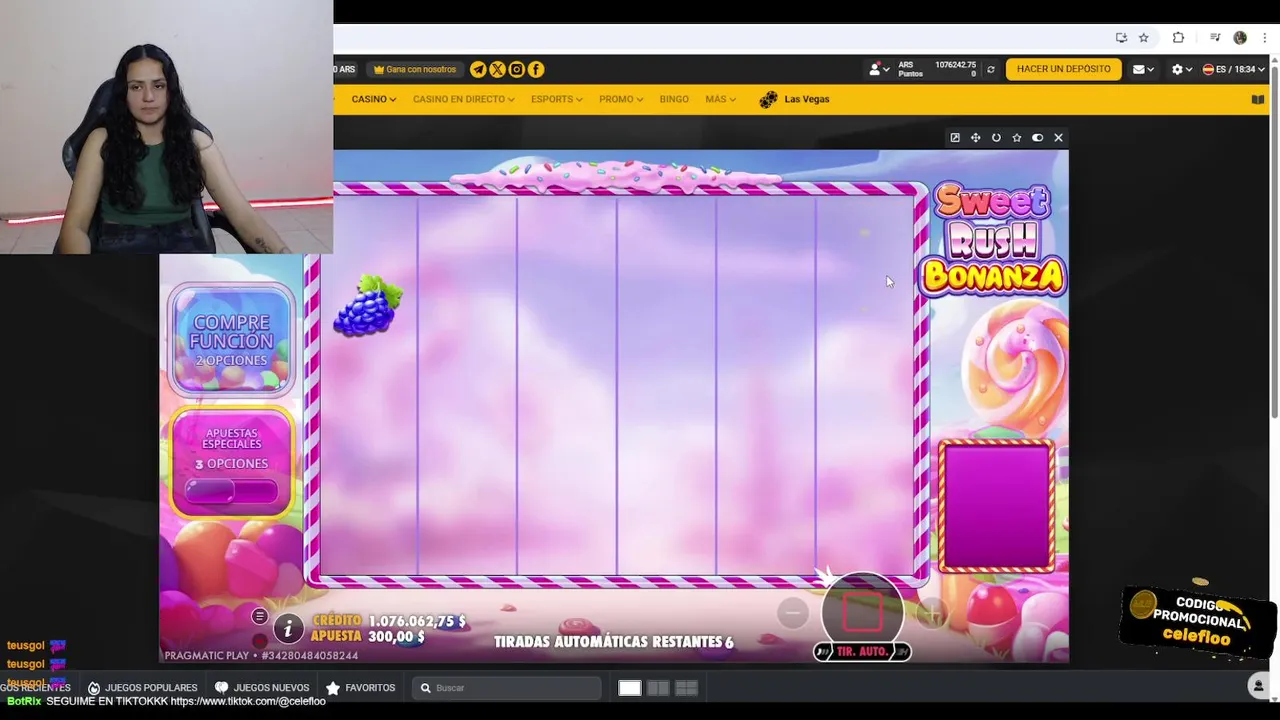Open the game in a new window
This screenshot has width=1280, height=720.
click(955, 138)
